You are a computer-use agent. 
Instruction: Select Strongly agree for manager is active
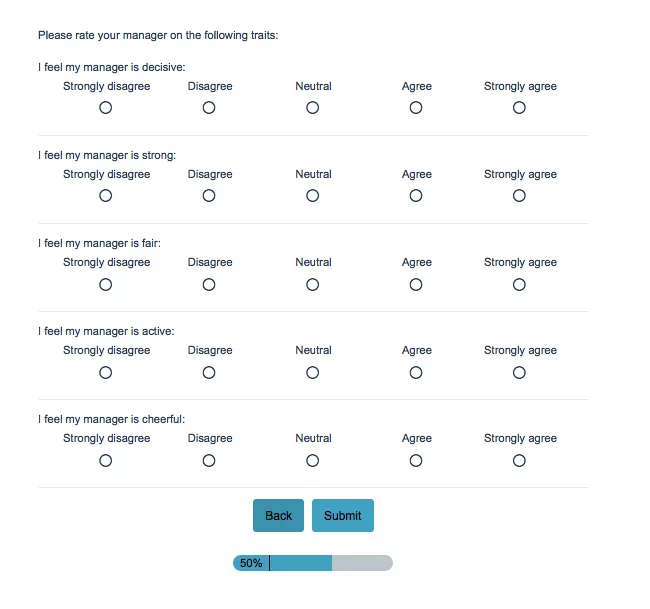tap(519, 372)
